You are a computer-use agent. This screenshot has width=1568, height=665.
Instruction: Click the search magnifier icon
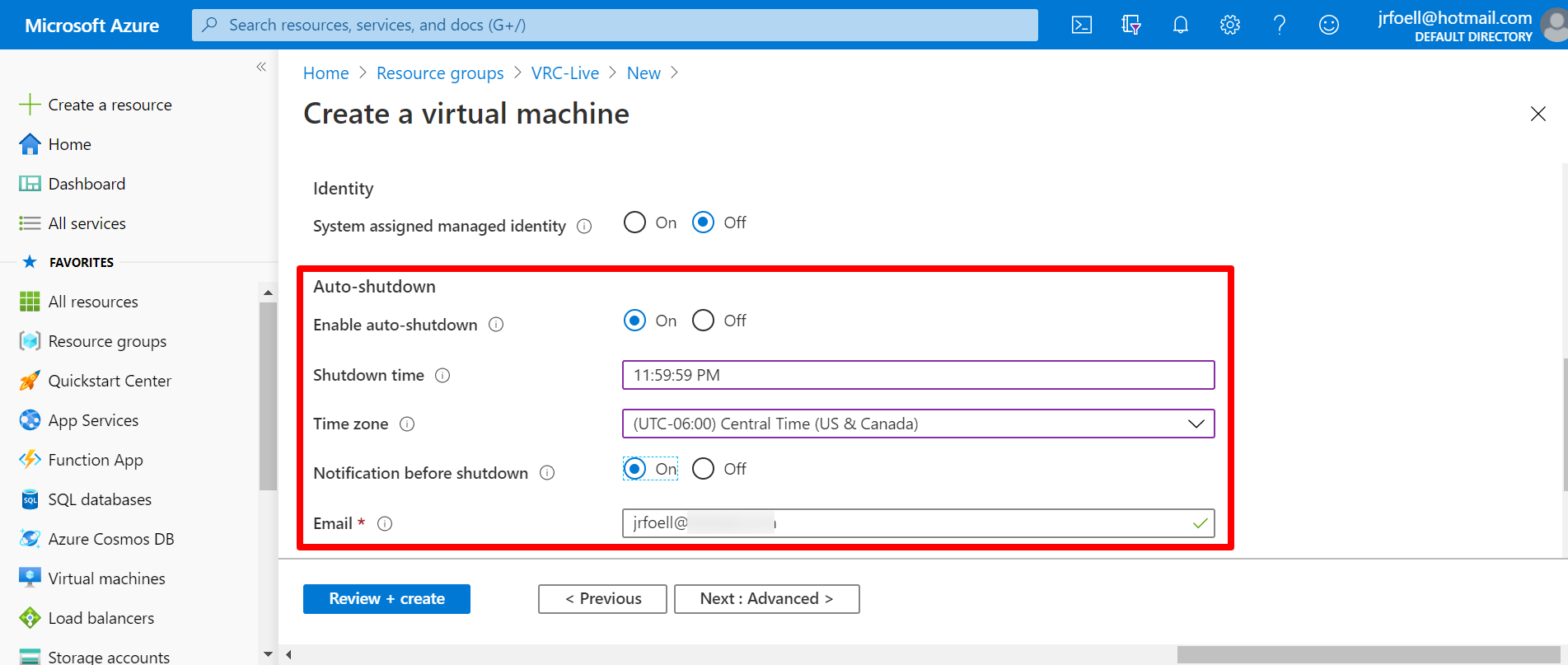211,25
